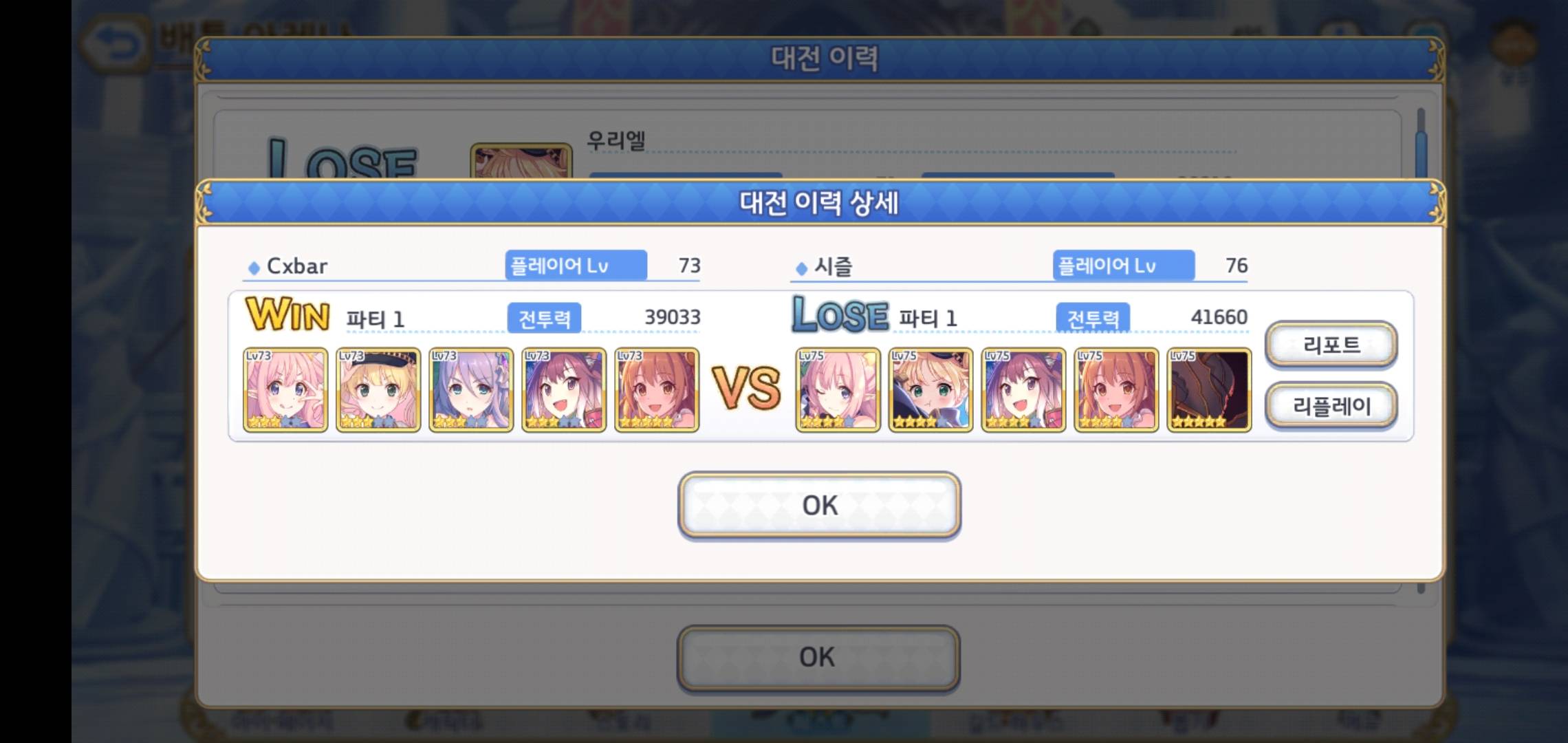The image size is (1568, 743).
Task: Tap the 우리엘 opponent avatar thumbnail
Action: point(521,162)
